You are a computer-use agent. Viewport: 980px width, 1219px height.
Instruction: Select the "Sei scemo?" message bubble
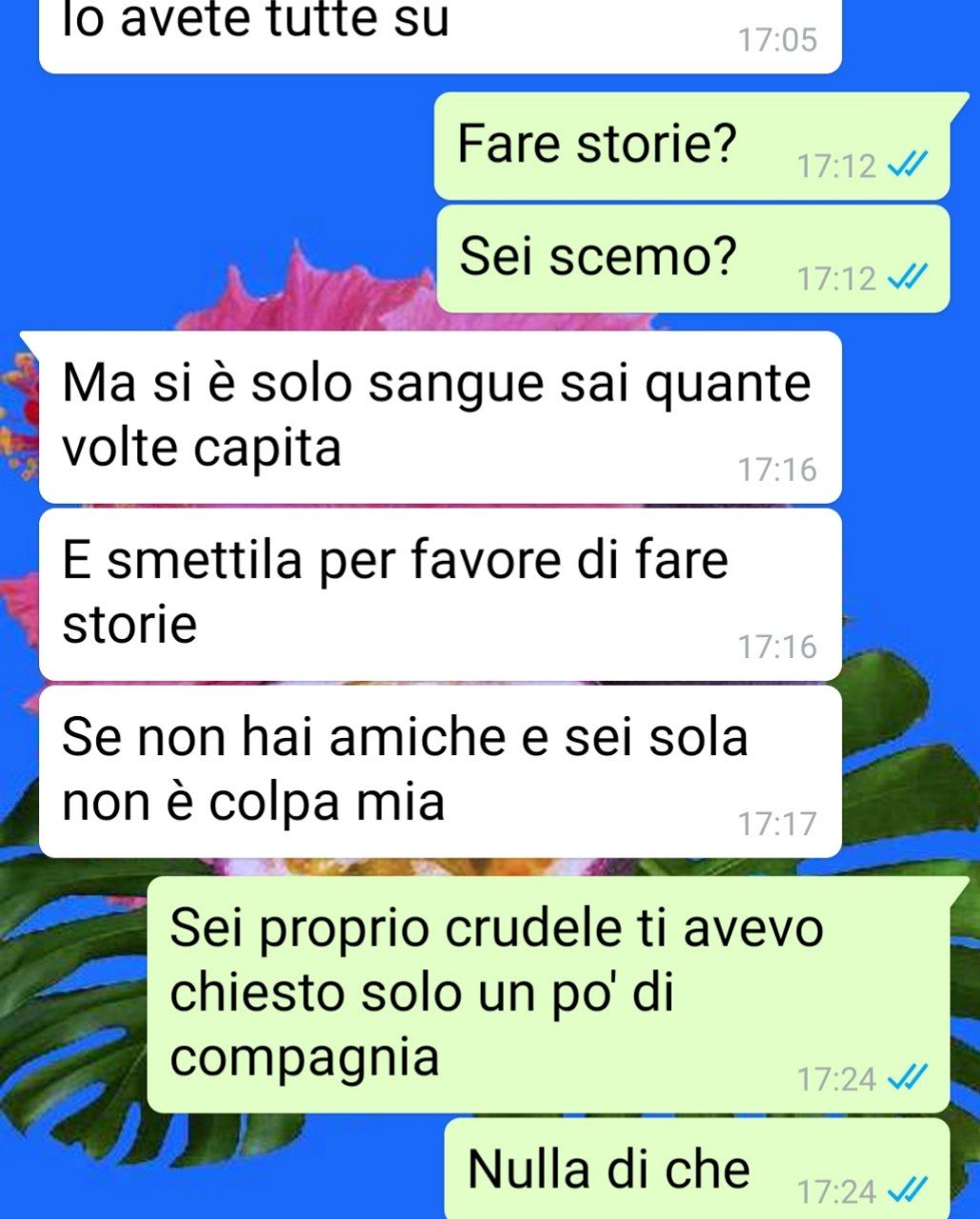click(692, 258)
